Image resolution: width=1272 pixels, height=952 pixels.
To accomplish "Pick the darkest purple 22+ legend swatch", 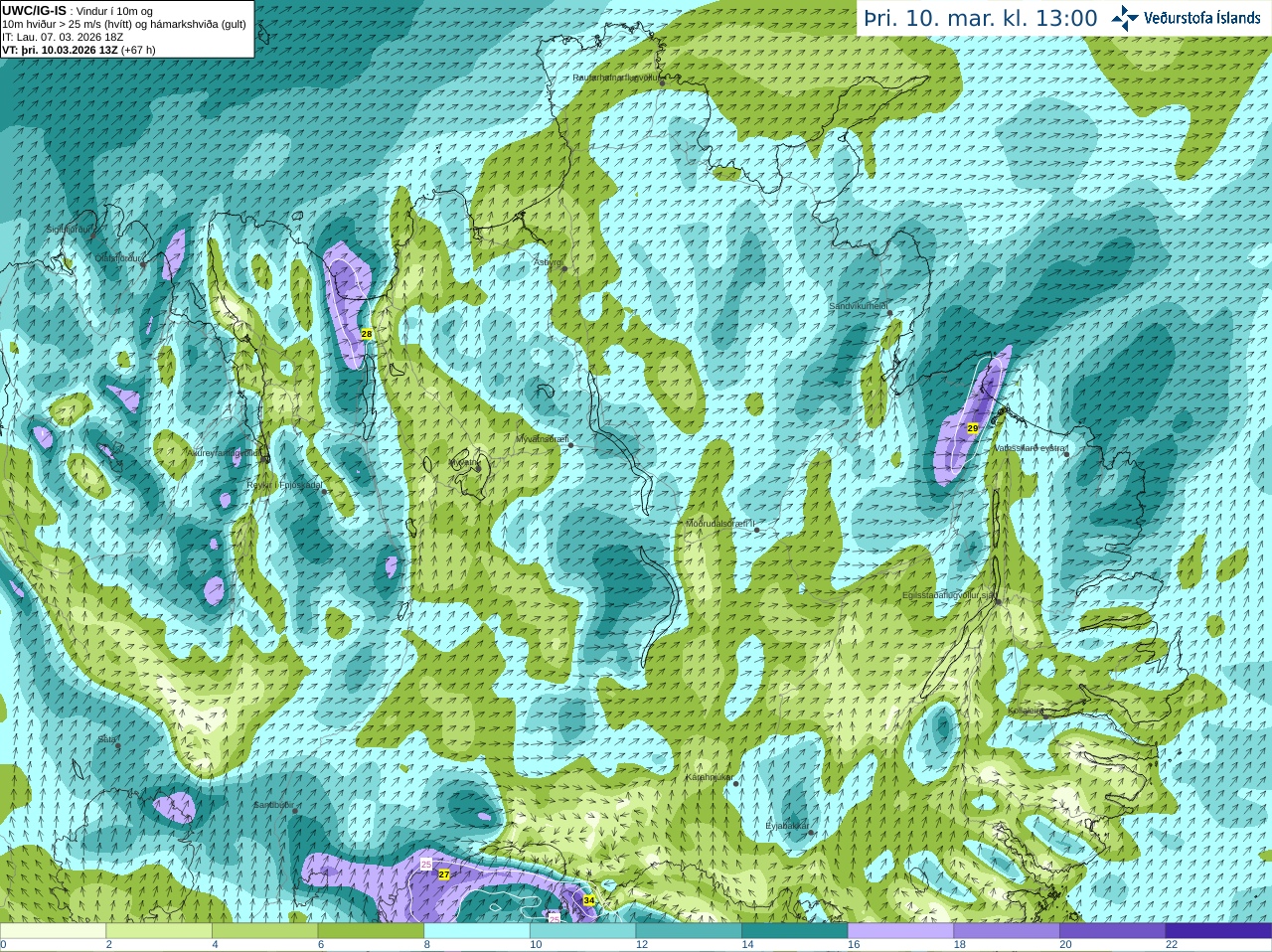I will pyautogui.click(x=1218, y=931).
